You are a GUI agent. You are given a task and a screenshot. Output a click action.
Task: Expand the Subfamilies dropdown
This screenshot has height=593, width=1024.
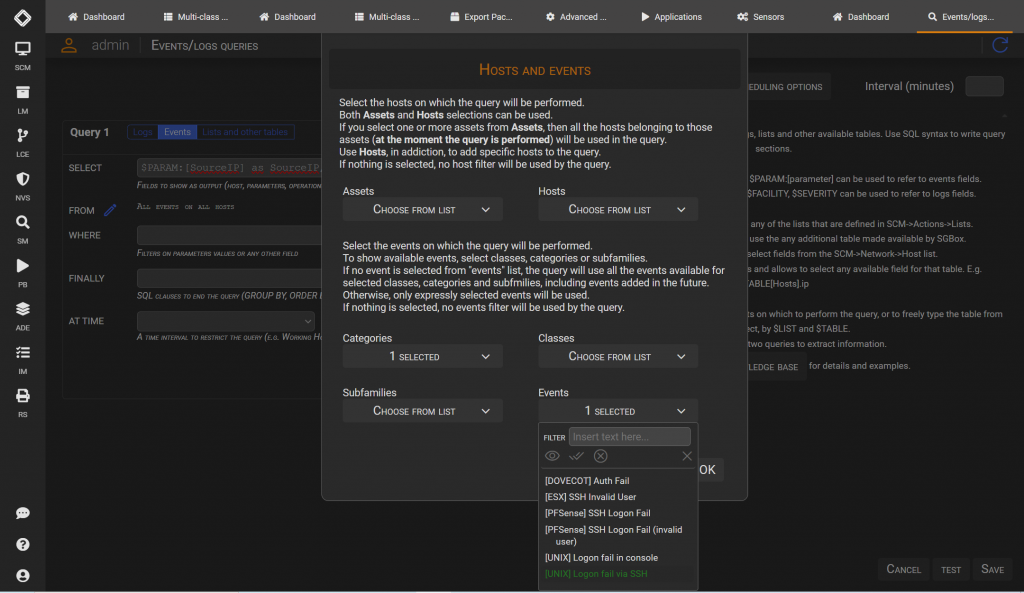point(422,411)
